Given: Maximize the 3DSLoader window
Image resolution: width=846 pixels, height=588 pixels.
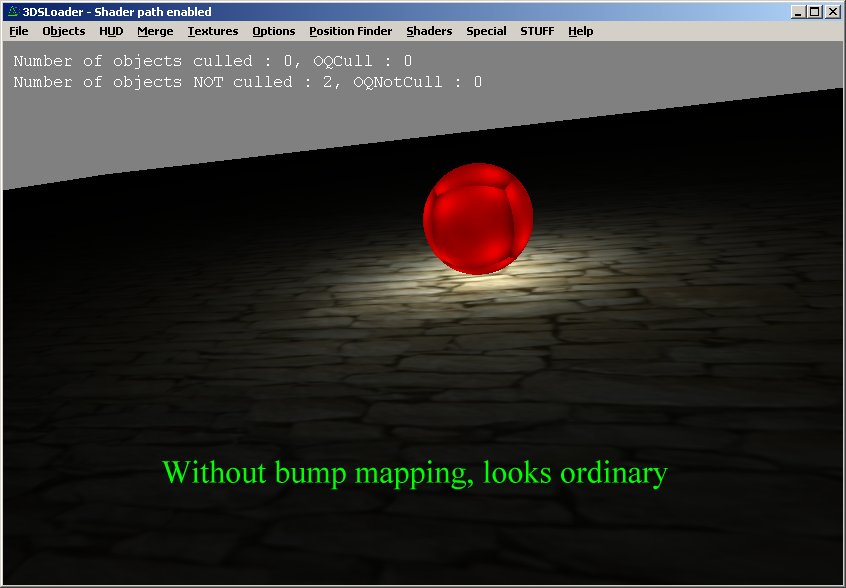Looking at the screenshot, I should (x=815, y=12).
